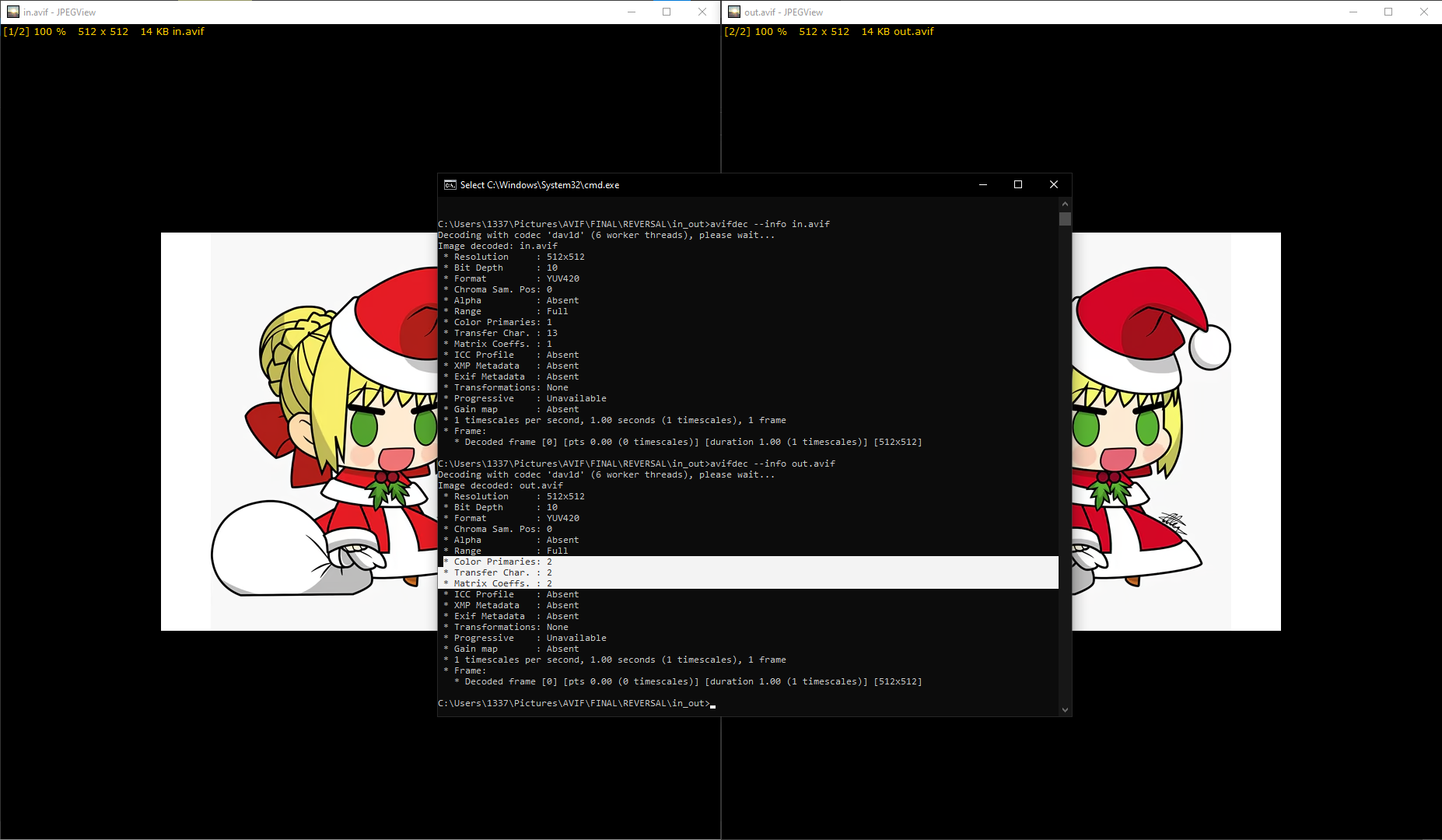Screen dimensions: 1442x840
Task: Click the 'Image decoded: in.avif' line
Action: 498,246
